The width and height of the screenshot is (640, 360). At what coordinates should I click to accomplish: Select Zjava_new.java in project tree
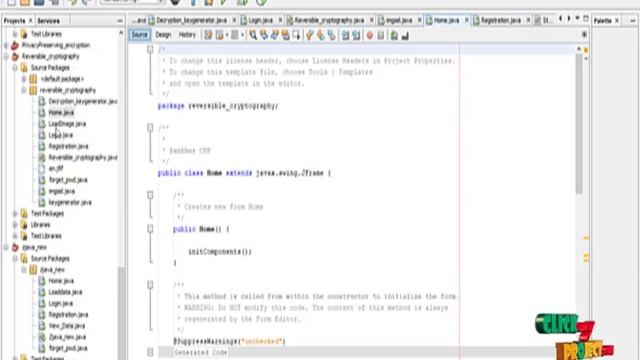67,337
